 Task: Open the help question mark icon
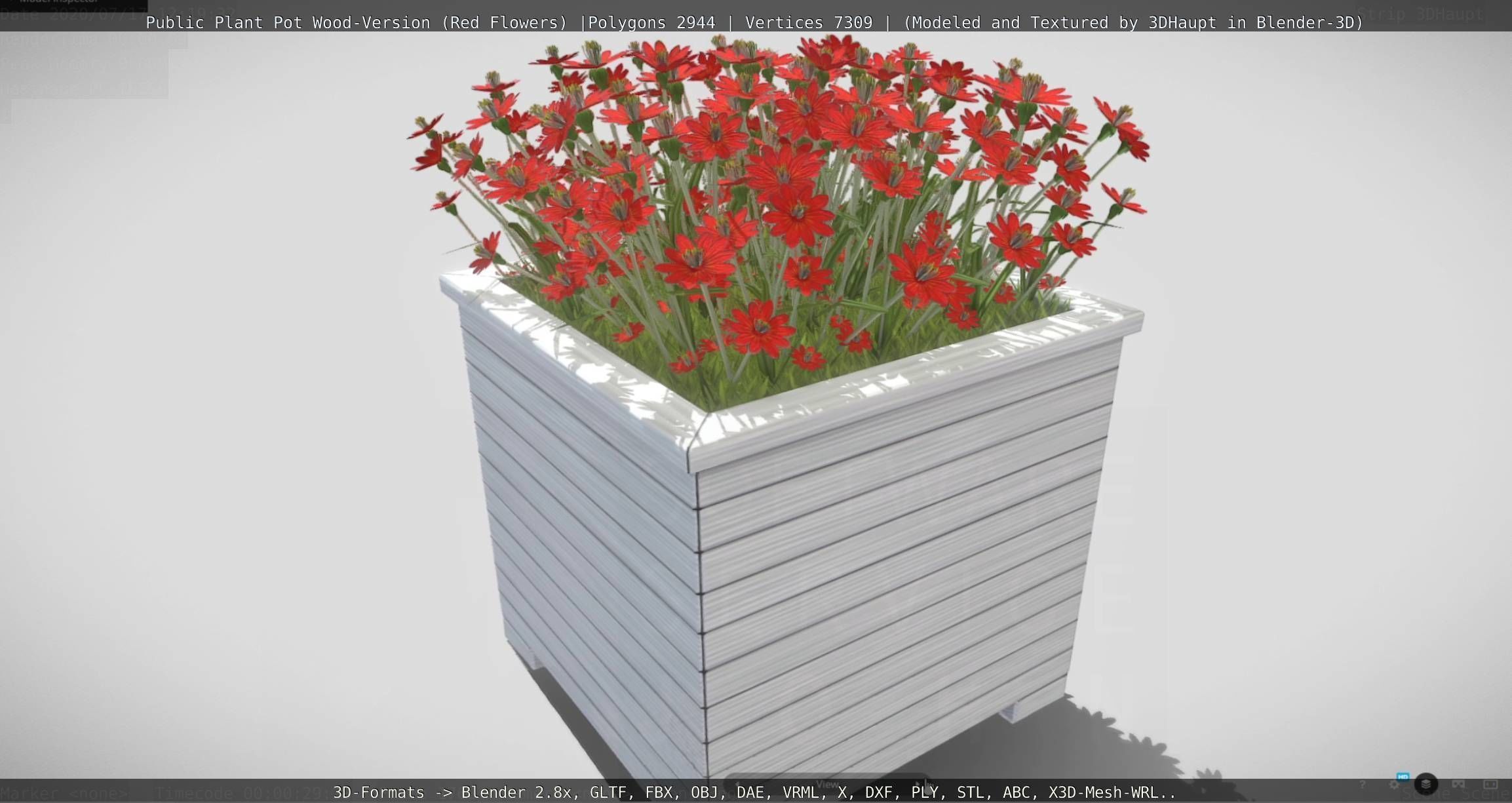point(1362,784)
